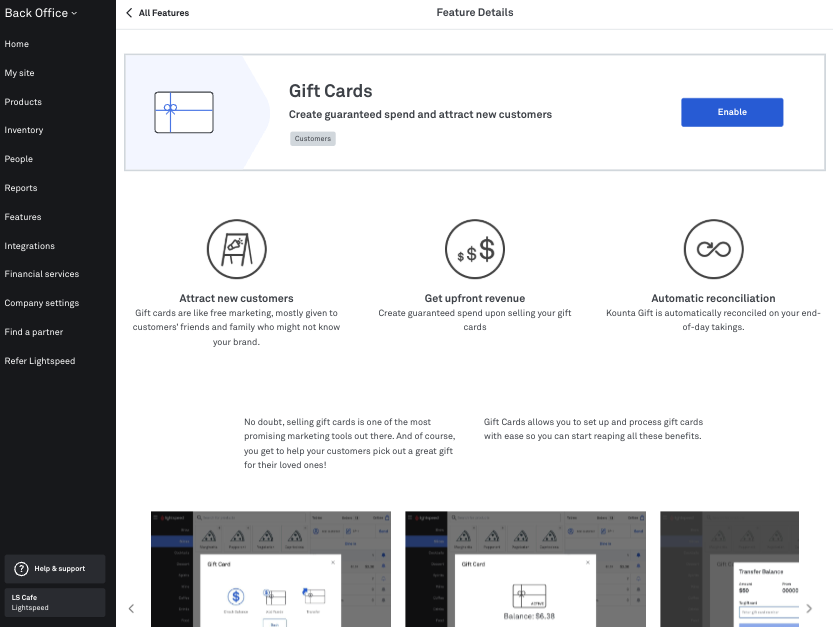Click the Gift Cards heading
Viewport: 833px width, 627px height.
tap(330, 91)
